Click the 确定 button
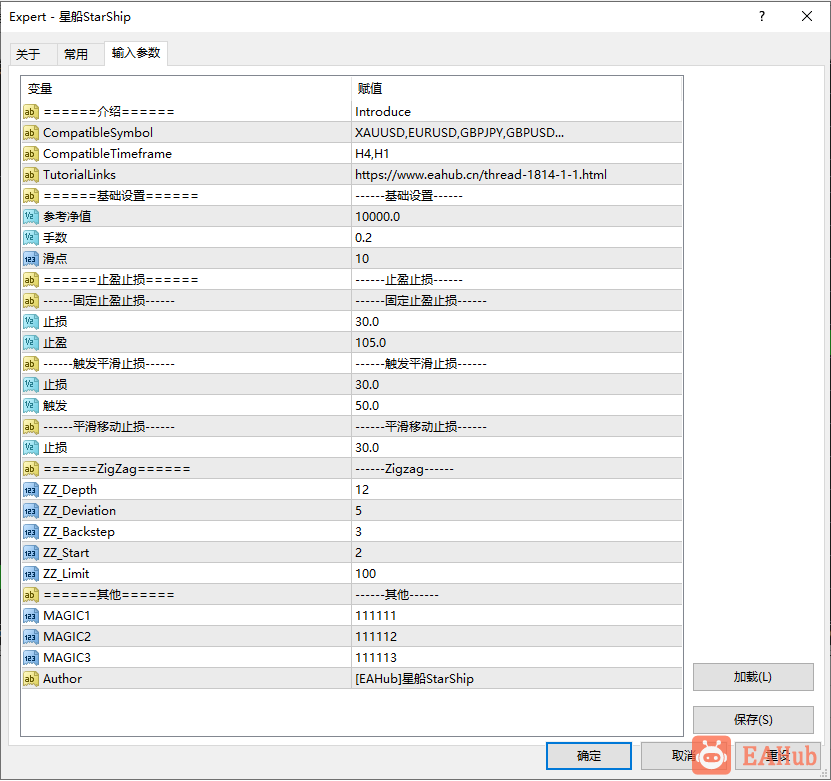831x781 pixels. pos(588,756)
